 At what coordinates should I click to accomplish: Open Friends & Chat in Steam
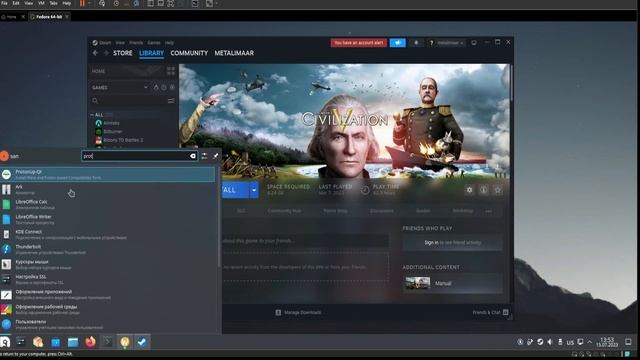[490, 312]
